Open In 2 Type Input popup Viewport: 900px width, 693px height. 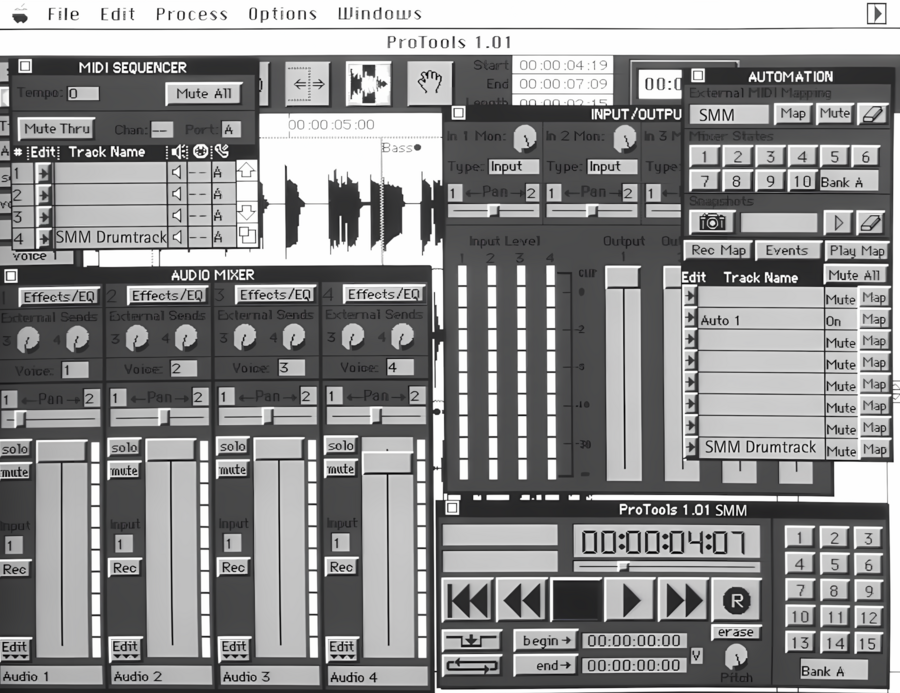[x=612, y=167]
